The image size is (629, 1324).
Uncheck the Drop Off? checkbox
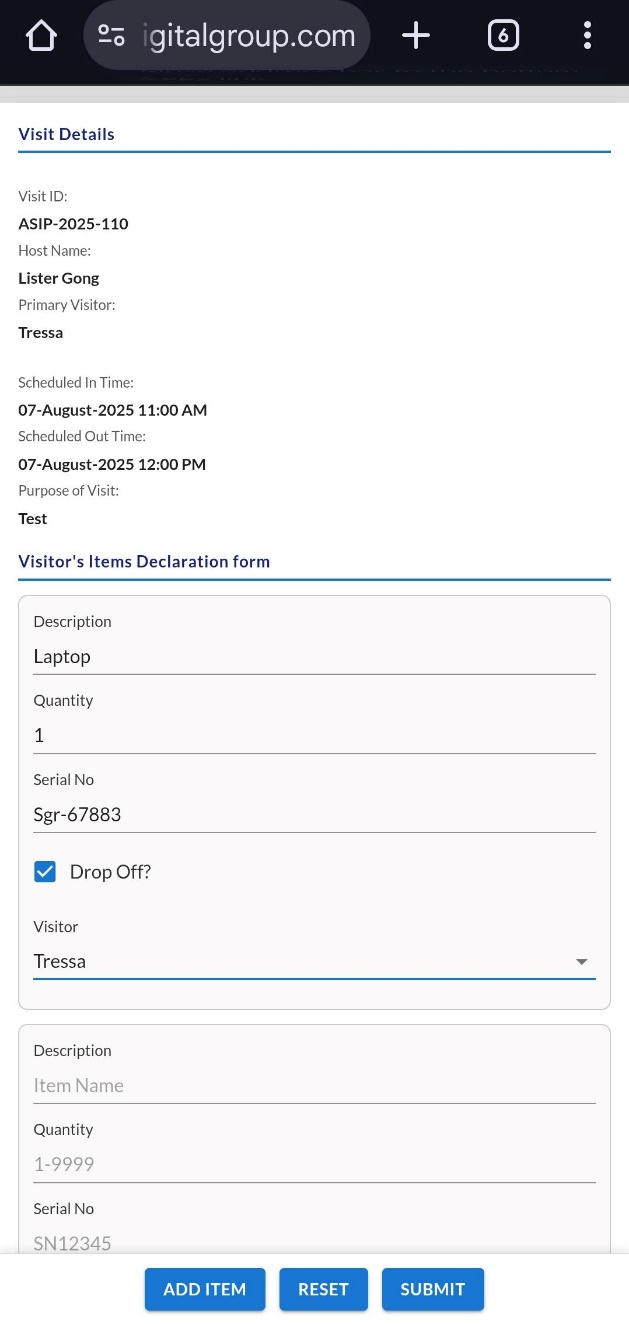(45, 872)
